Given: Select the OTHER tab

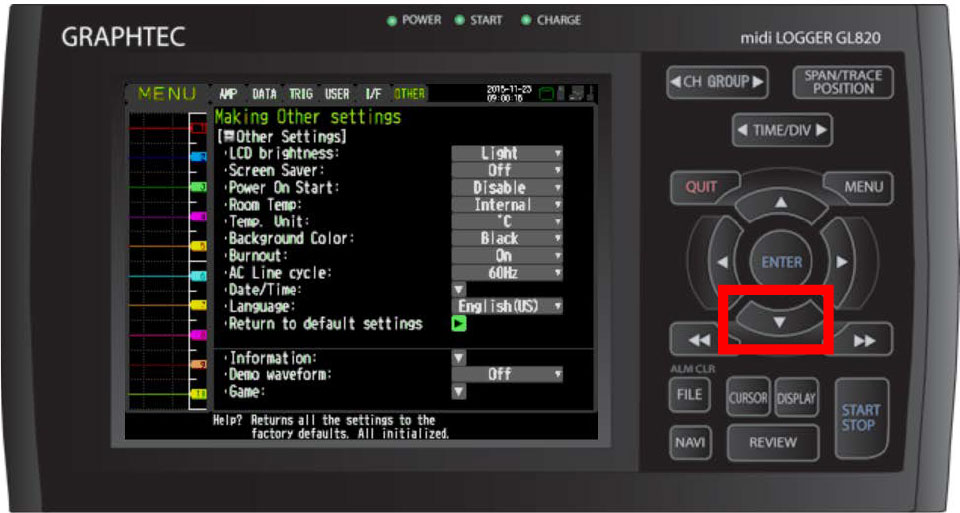Looking at the screenshot, I should pos(409,94).
